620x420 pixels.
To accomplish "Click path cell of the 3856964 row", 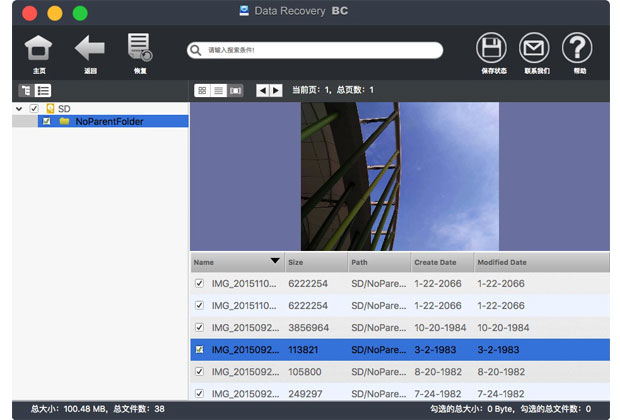I will tap(379, 328).
